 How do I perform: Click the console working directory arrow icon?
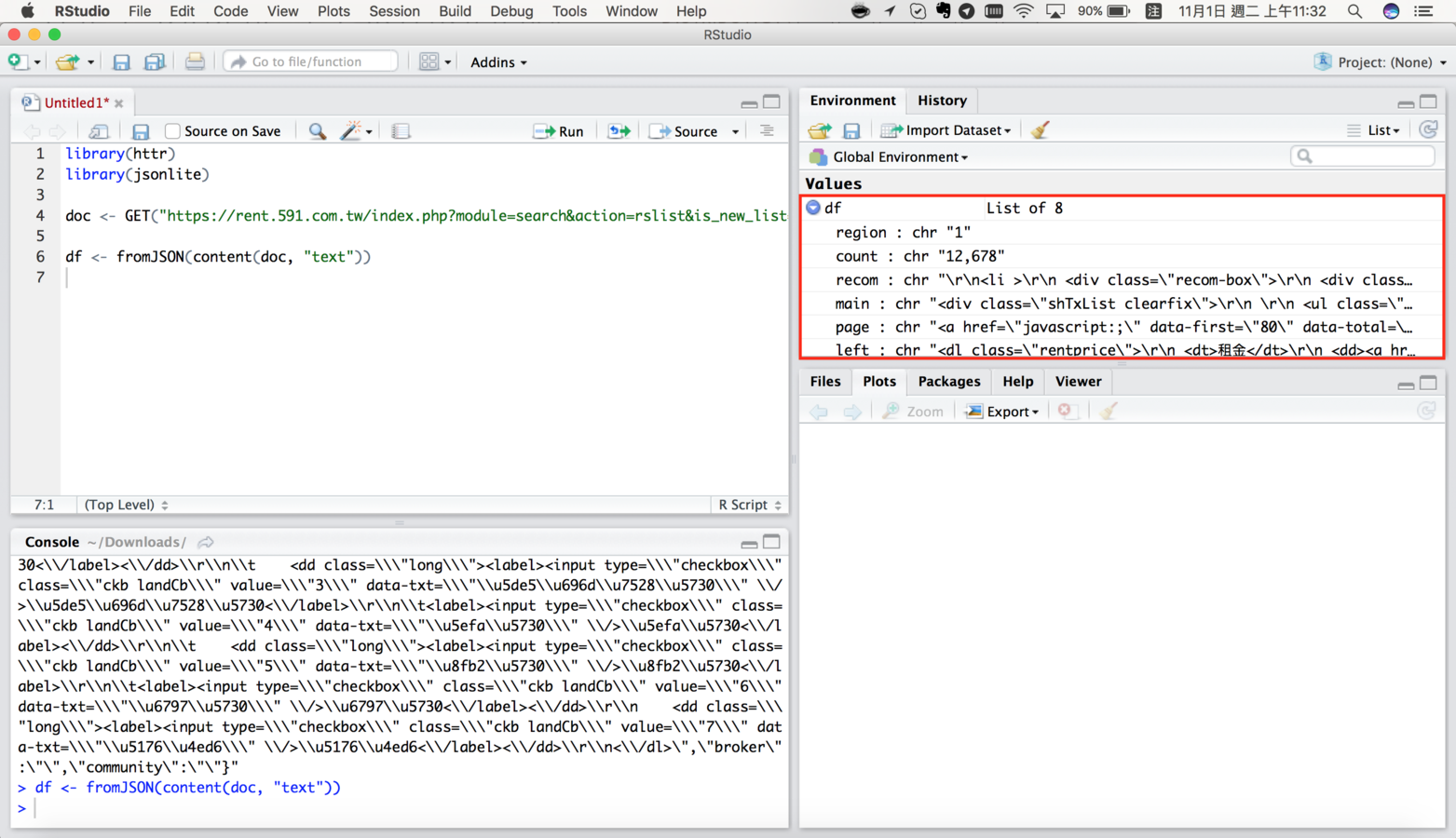point(206,542)
